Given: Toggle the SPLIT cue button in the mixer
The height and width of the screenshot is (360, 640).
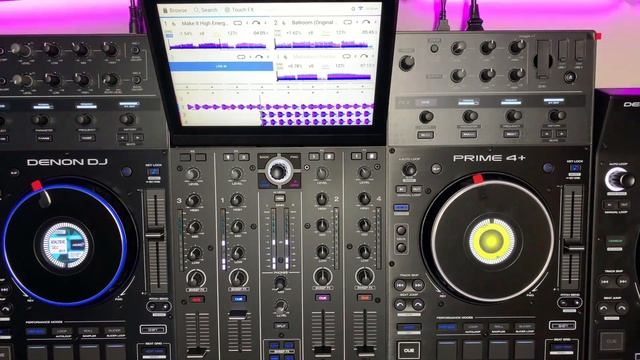Looking at the screenshot, I should click(x=281, y=326).
